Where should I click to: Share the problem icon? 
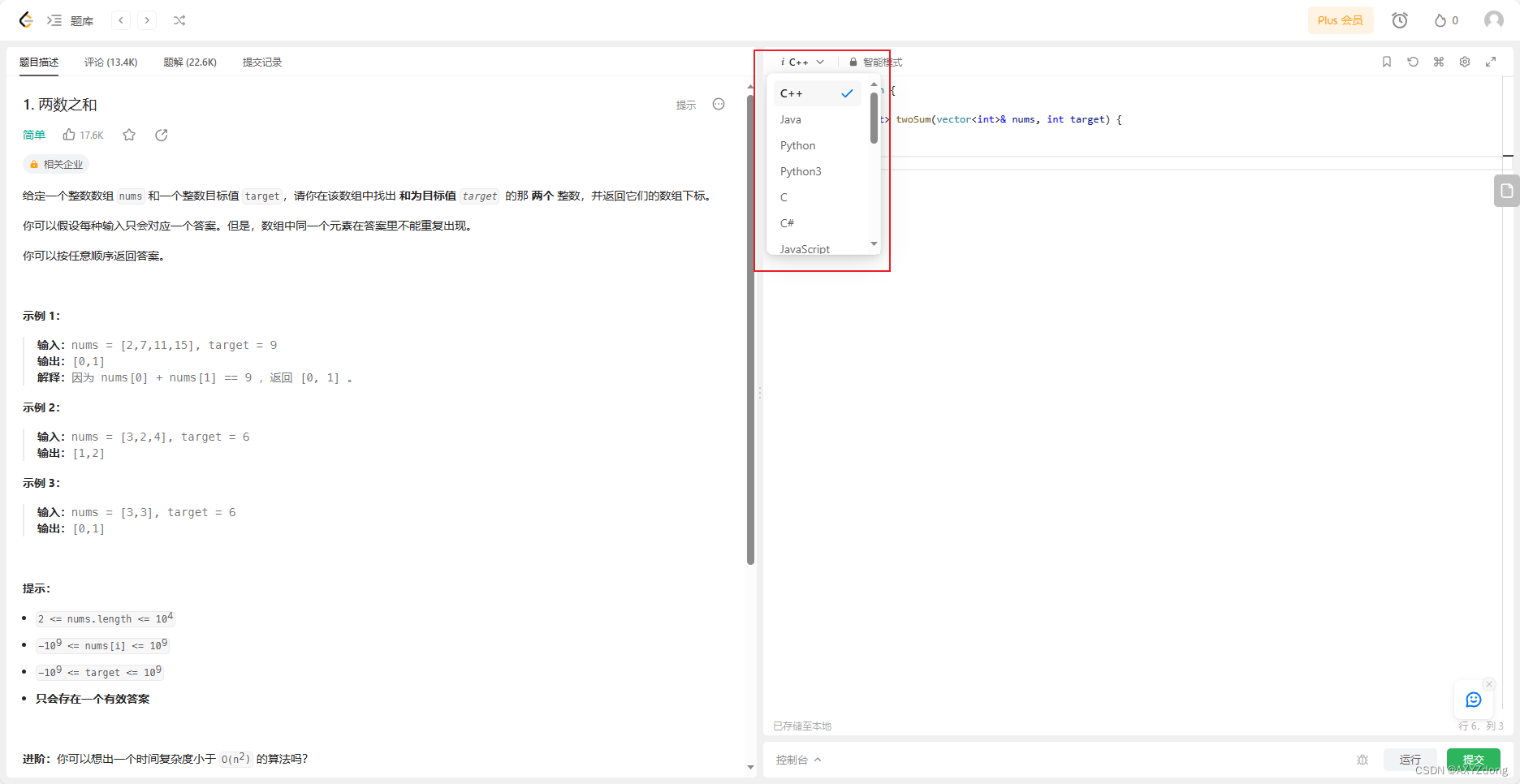pos(162,135)
